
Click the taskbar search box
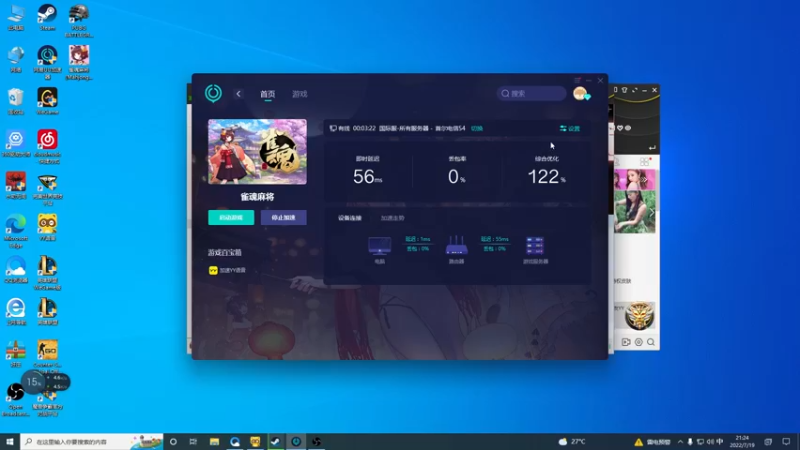pos(92,441)
